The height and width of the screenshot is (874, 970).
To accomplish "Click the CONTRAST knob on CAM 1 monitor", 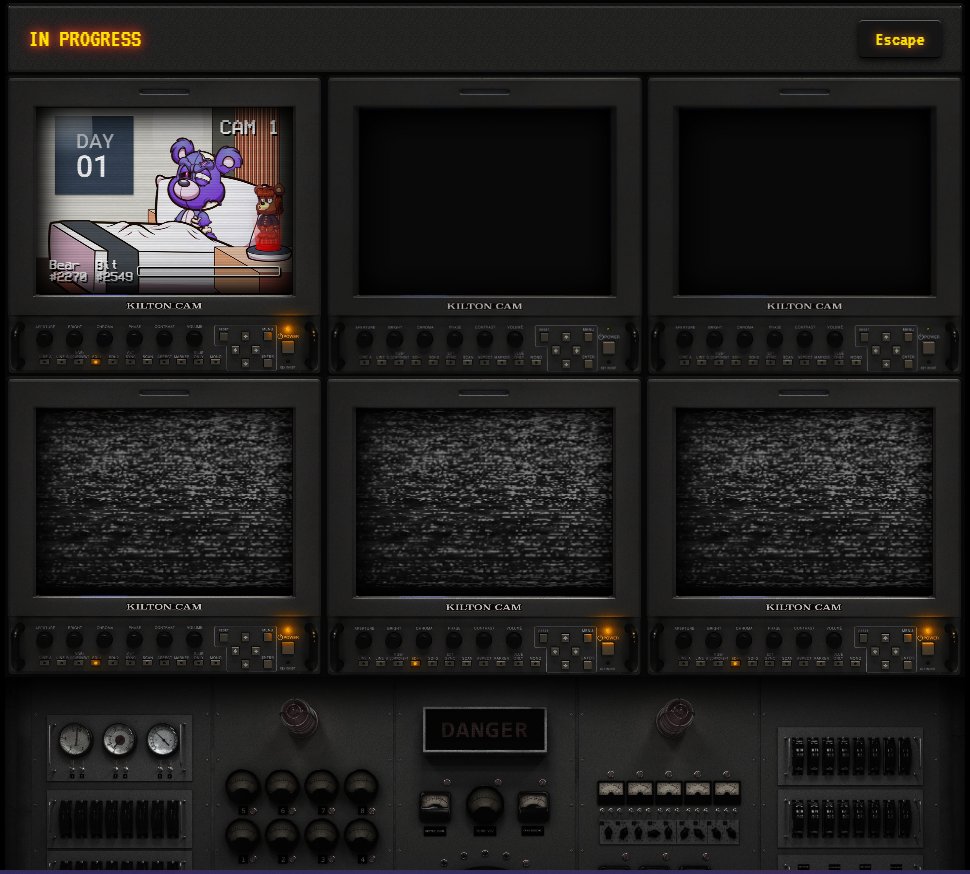I will (165, 338).
